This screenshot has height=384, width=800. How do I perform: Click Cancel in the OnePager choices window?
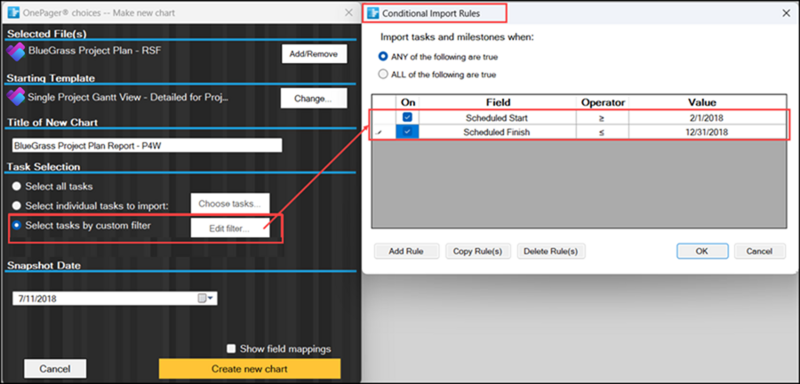tap(55, 369)
